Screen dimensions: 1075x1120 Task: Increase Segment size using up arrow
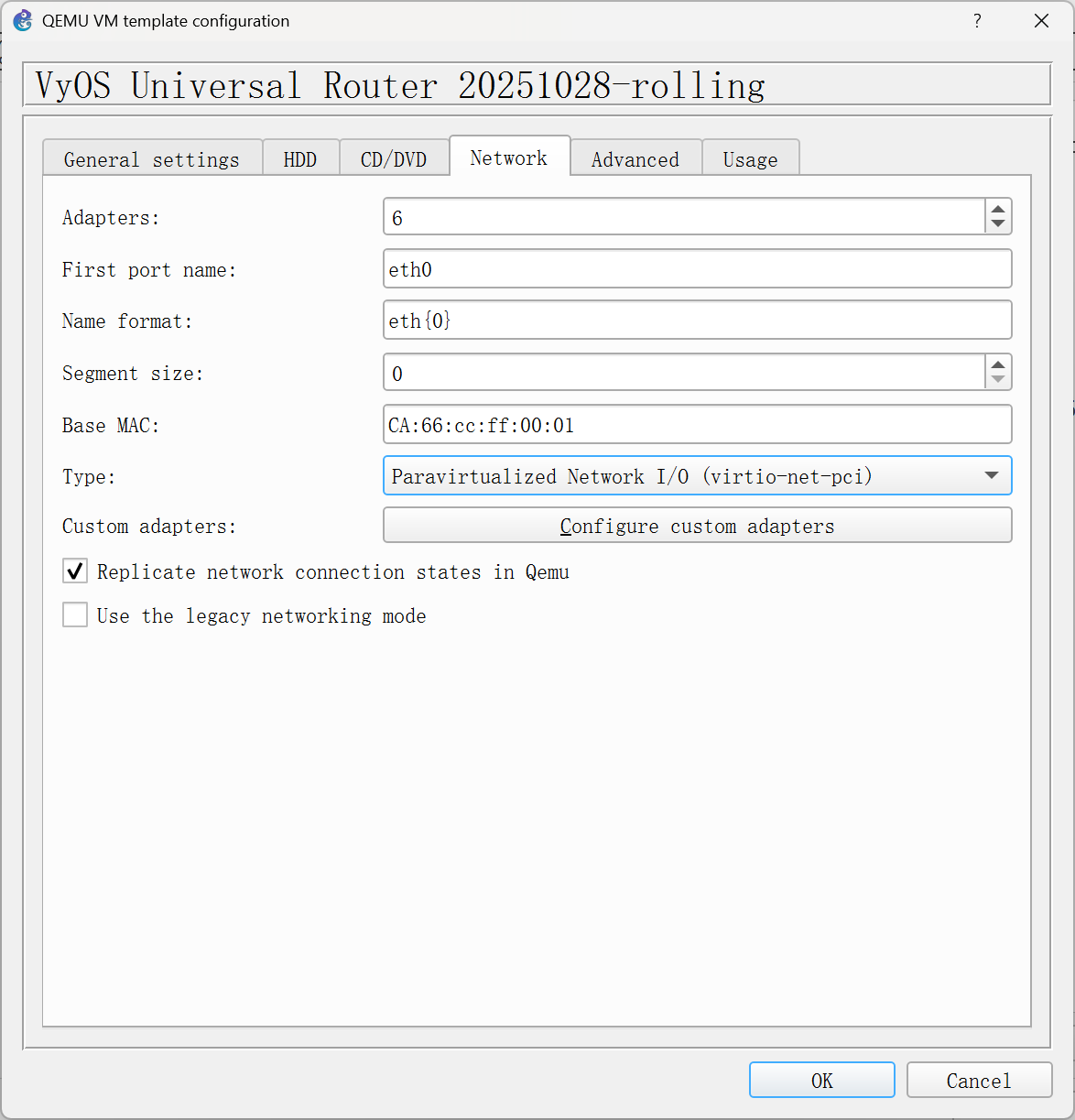[998, 365]
